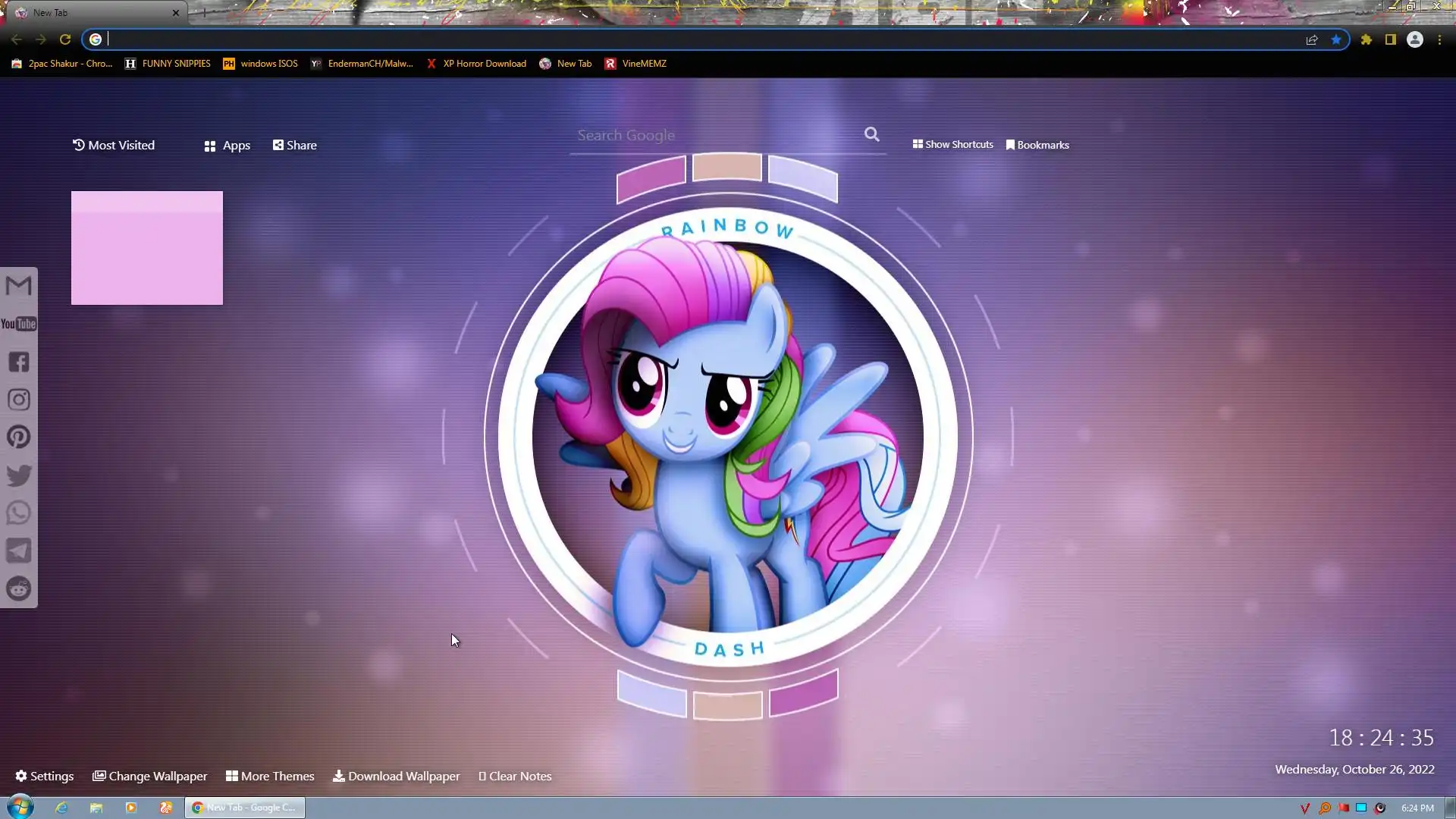Toggle the bookmark star in address bar
This screenshot has width=1456, height=819.
pos(1336,39)
